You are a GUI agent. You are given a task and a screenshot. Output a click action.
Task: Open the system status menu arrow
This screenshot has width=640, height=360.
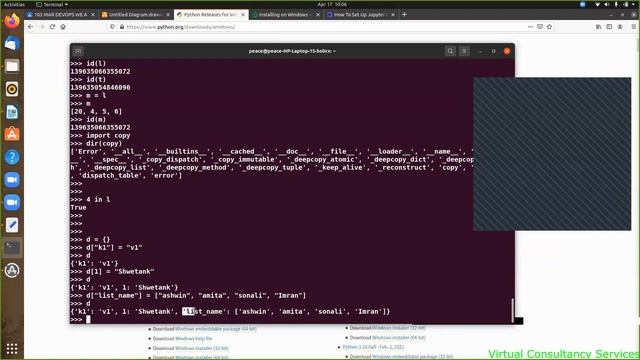pos(634,4)
